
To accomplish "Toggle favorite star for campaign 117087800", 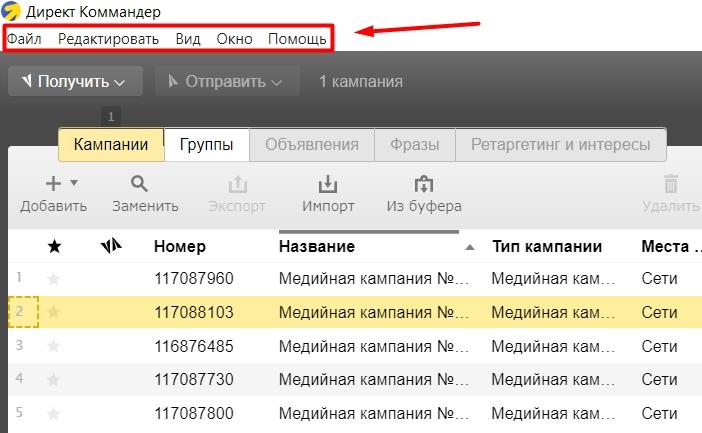I will 53,413.
